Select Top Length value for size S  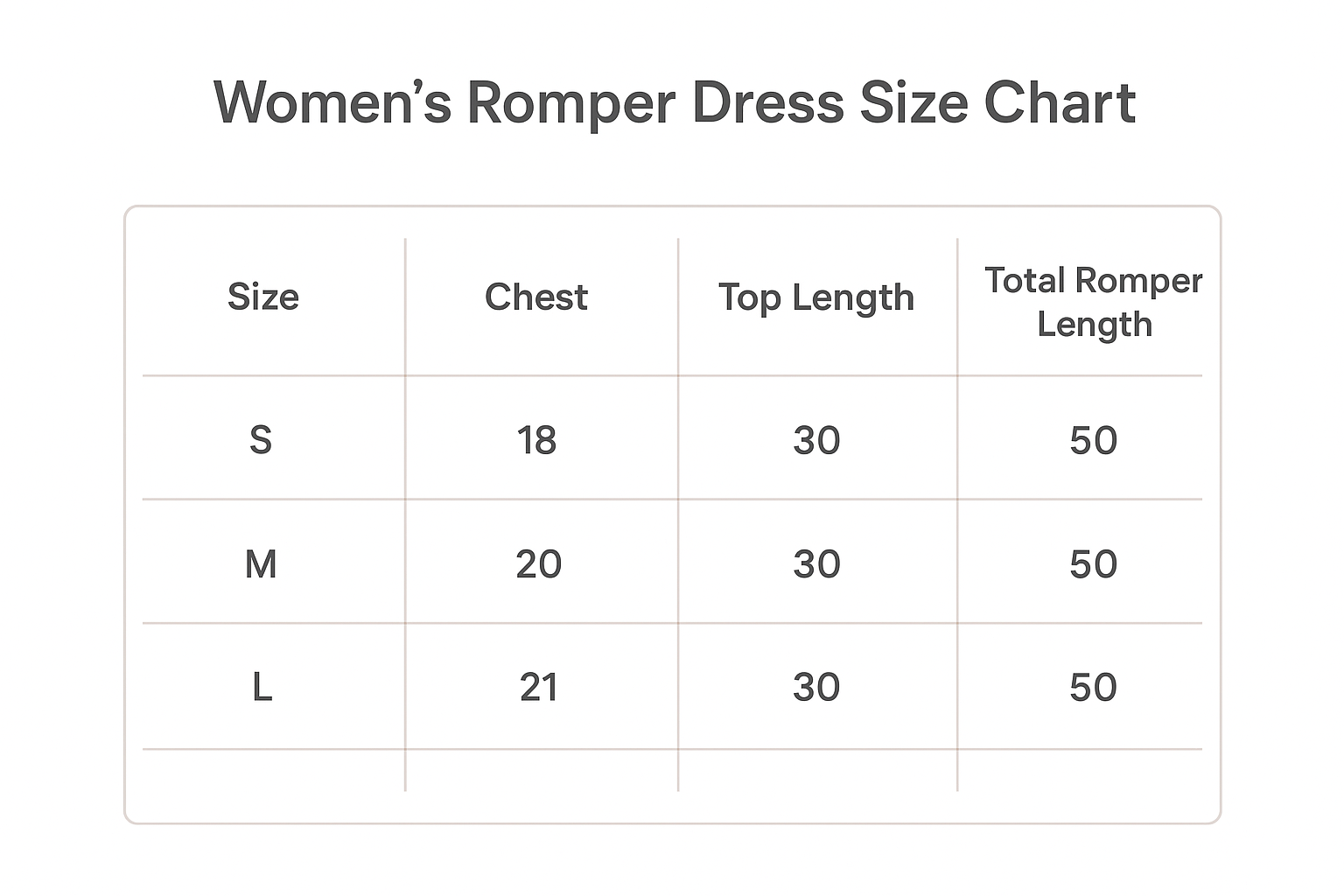(816, 440)
